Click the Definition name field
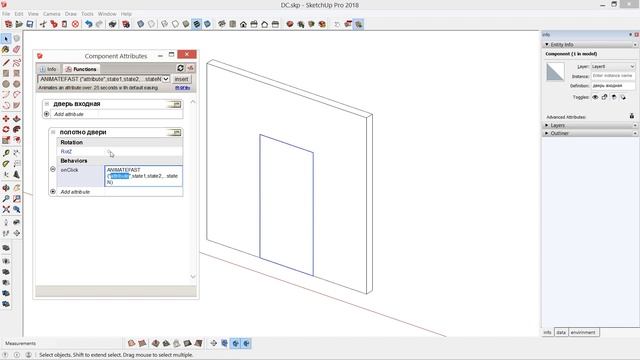The height and width of the screenshot is (360, 640). coord(613,86)
